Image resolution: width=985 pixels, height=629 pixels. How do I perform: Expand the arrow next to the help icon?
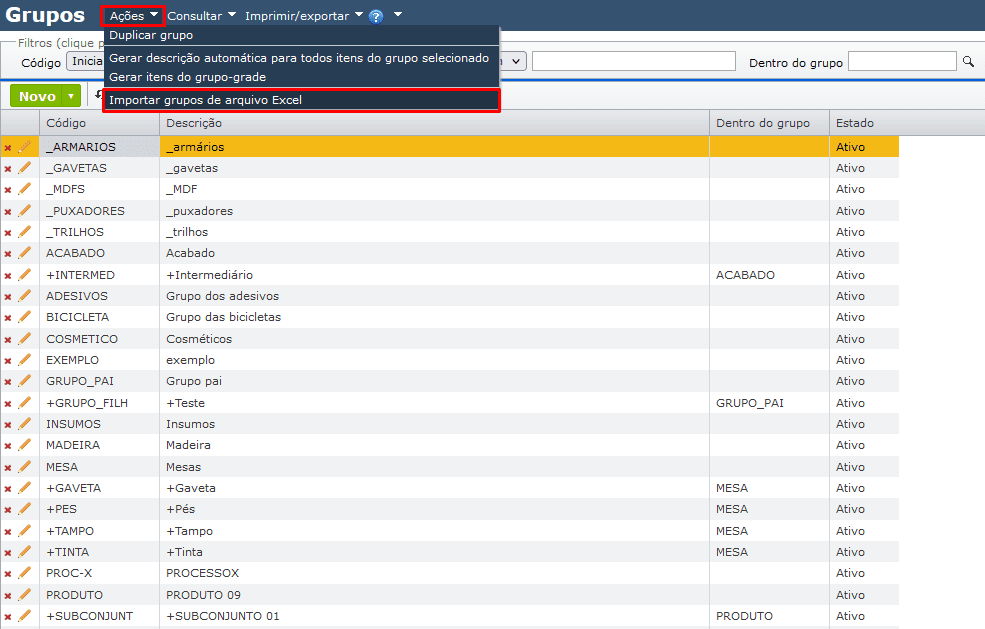[398, 14]
